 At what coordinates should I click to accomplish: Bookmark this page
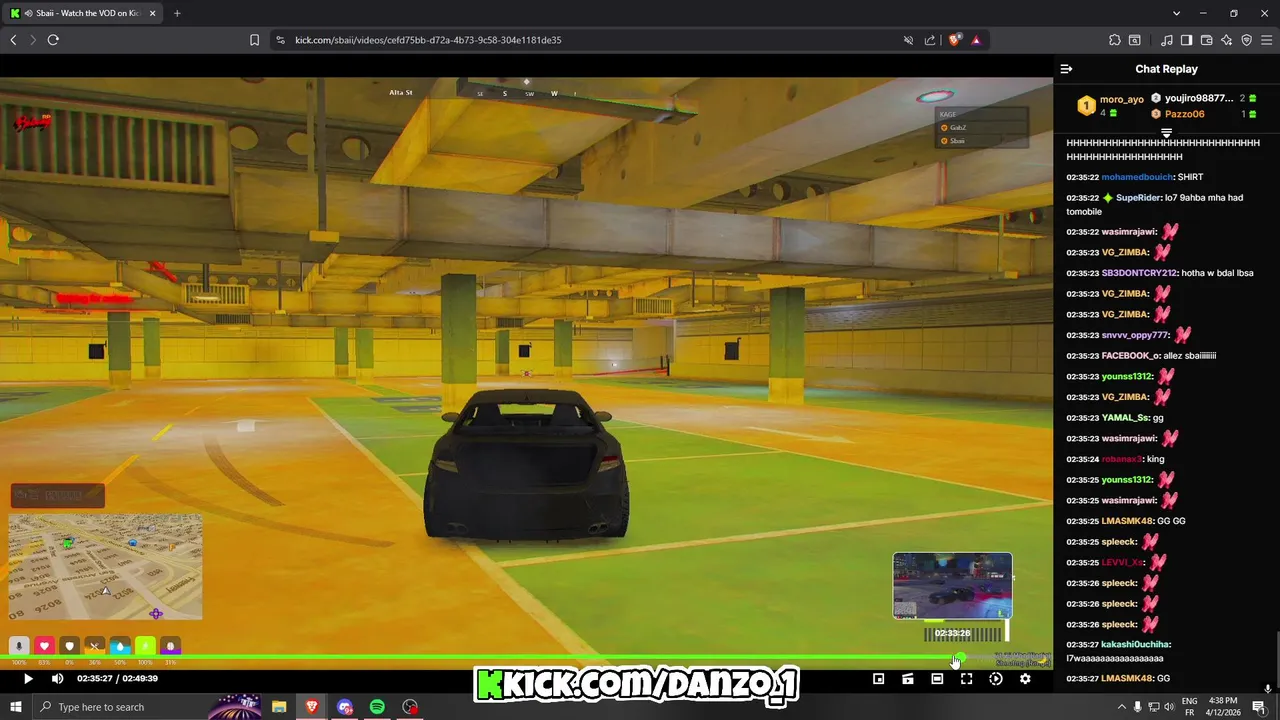tap(254, 40)
